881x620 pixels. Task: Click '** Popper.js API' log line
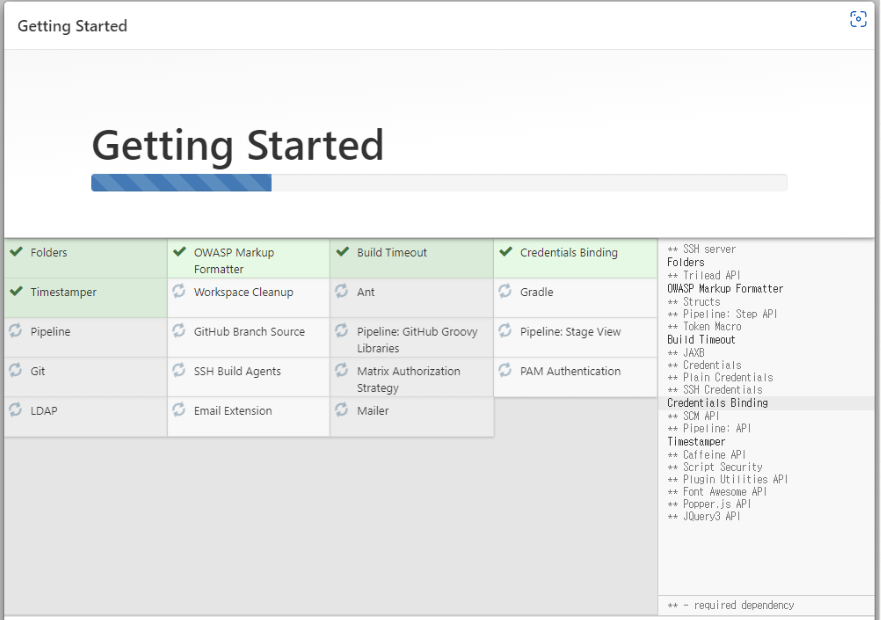(x=709, y=504)
